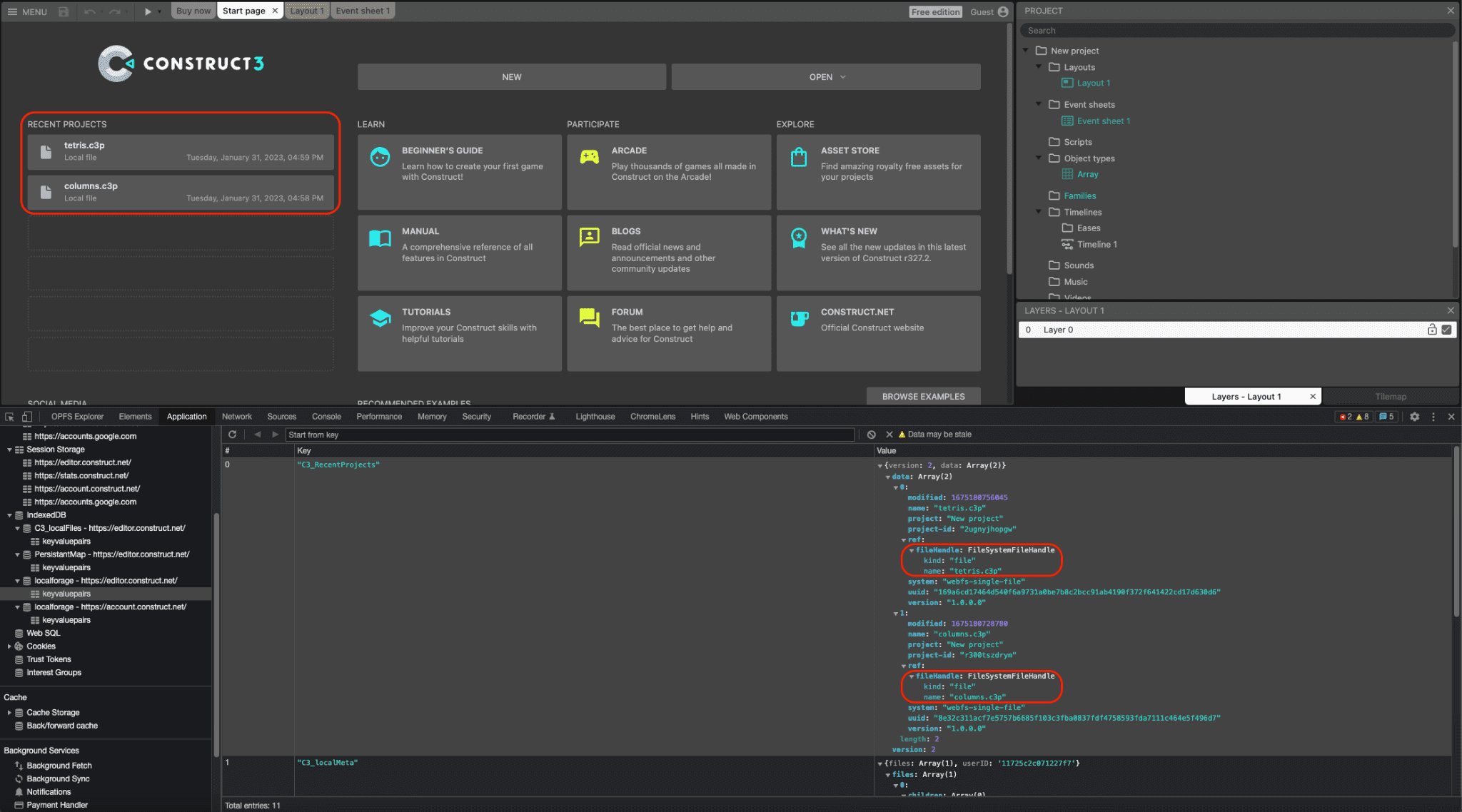The image size is (1462, 812).
Task: Select the Application tab in DevTools
Action: [187, 416]
